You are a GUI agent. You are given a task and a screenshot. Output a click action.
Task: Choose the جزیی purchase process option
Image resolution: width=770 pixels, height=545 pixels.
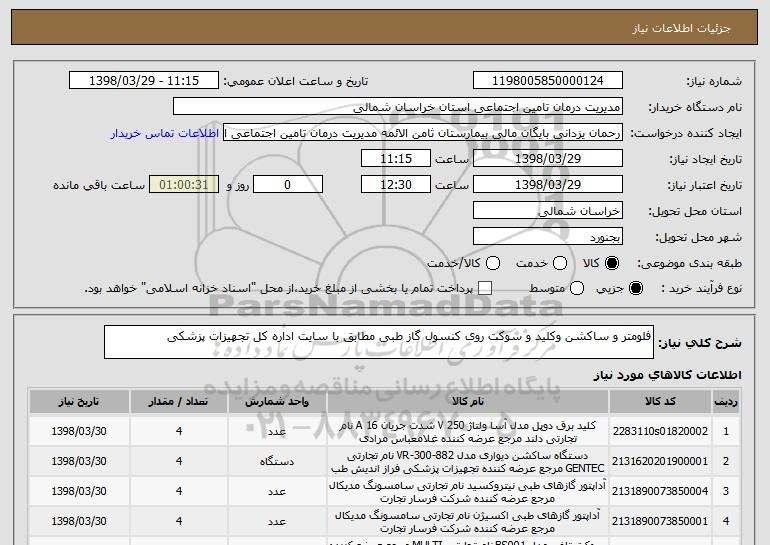(636, 288)
